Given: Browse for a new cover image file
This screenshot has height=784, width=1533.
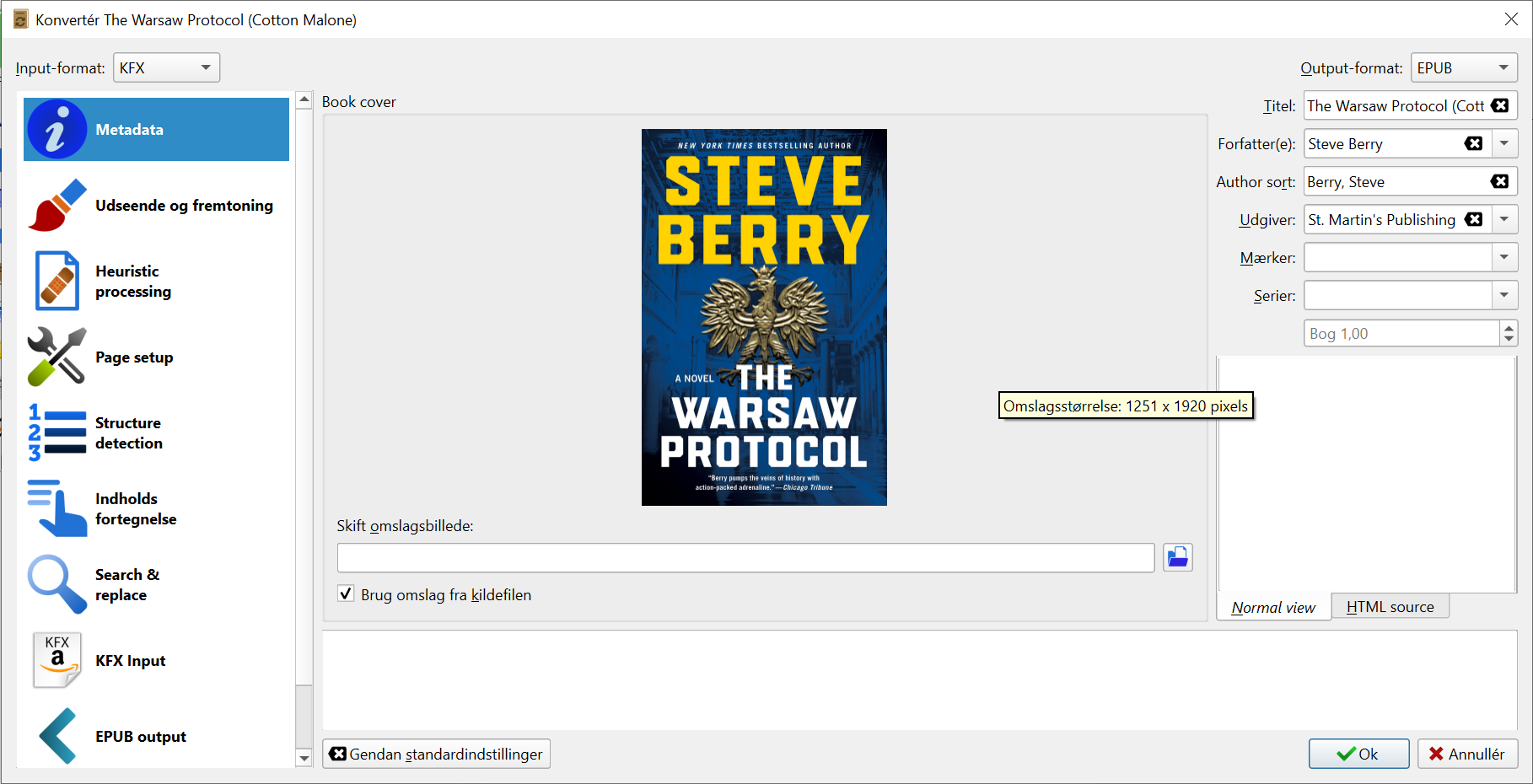Looking at the screenshot, I should click(x=1177, y=557).
